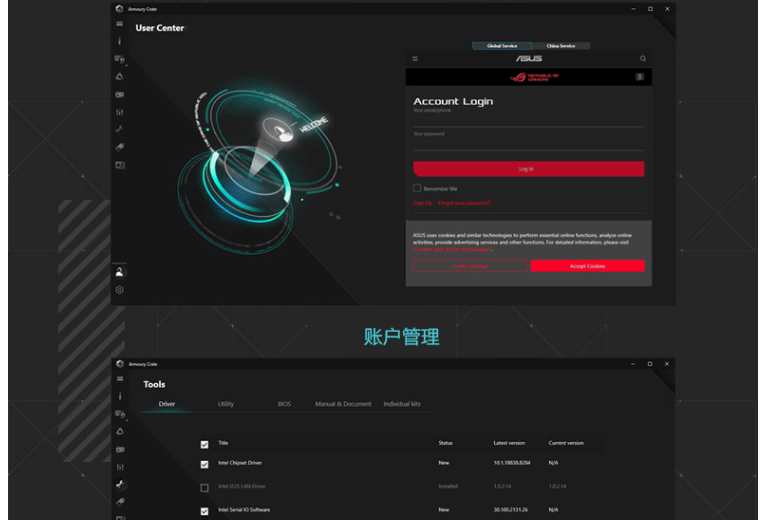Open Tools wrench icon in User Center sidebar

(x=119, y=129)
